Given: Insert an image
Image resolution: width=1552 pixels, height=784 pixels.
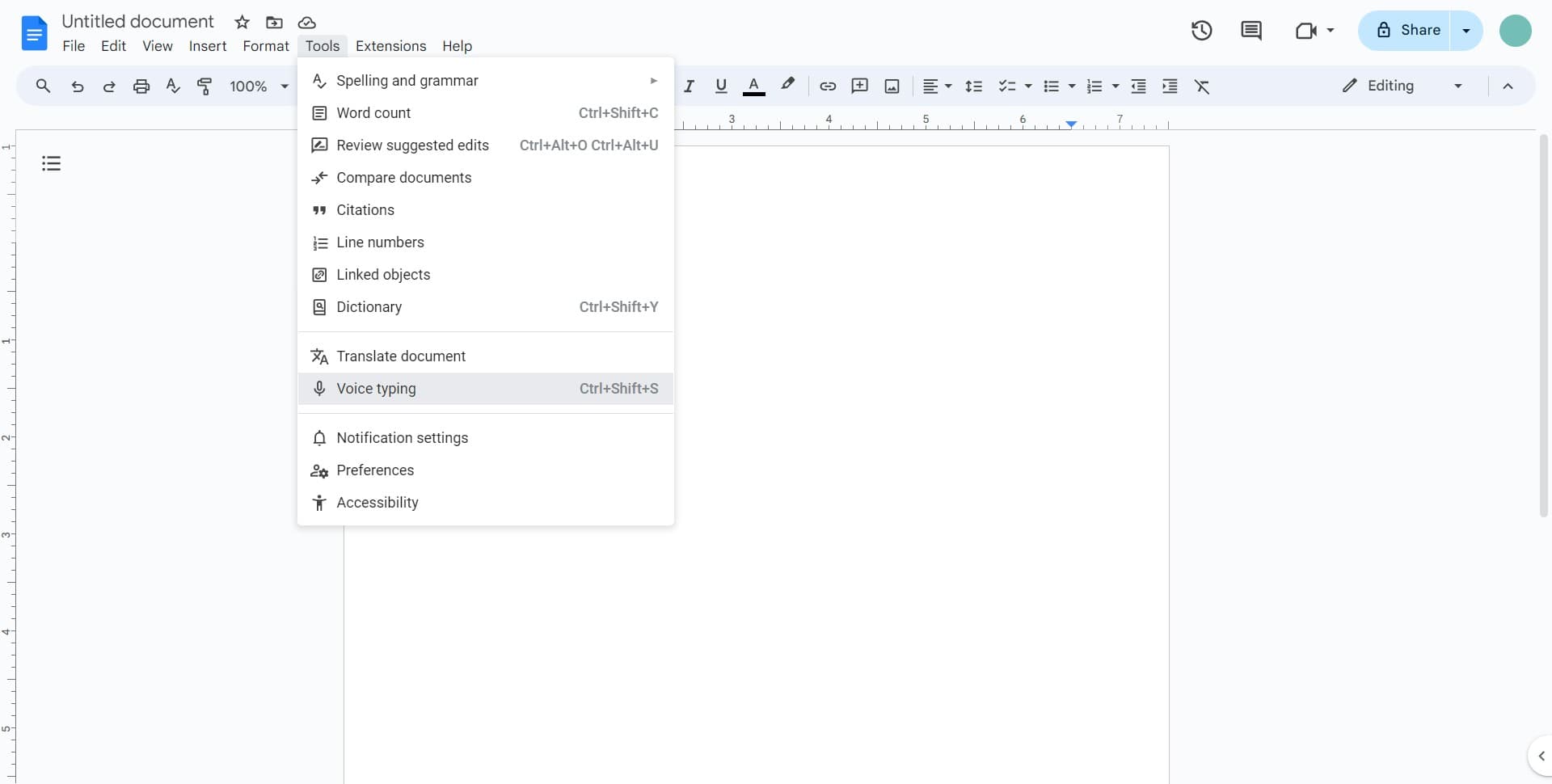Looking at the screenshot, I should tap(892, 86).
